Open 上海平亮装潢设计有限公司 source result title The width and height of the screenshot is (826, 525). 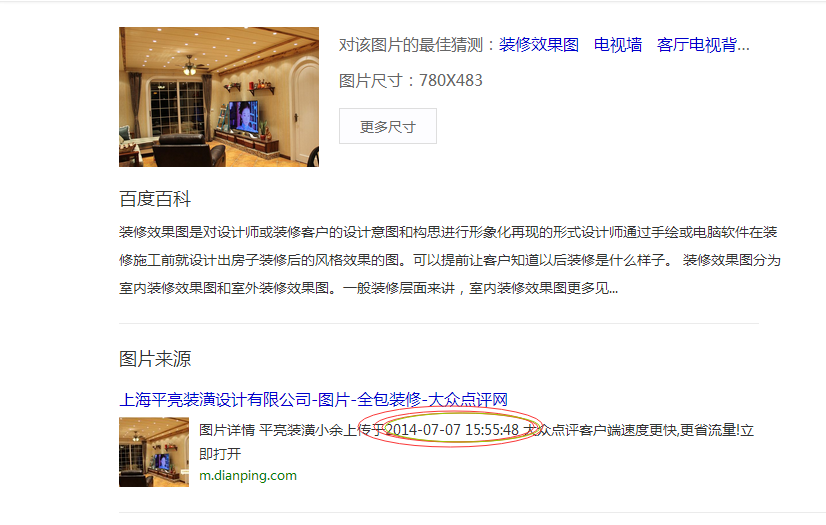pos(313,400)
